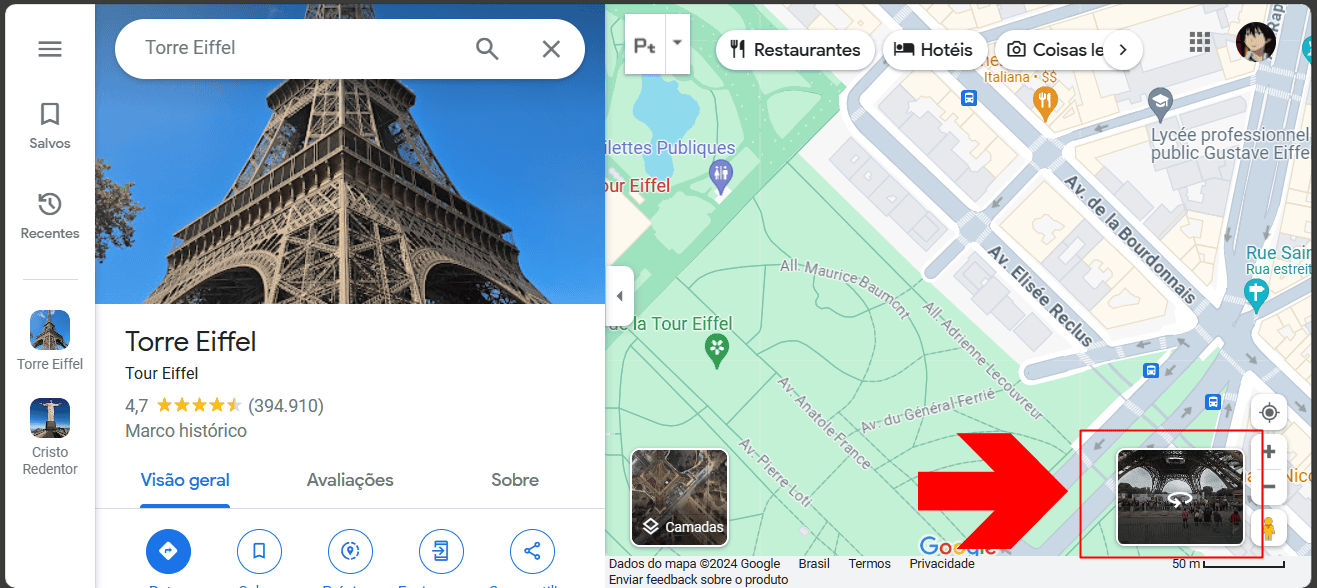Open the Termos link

[x=869, y=563]
